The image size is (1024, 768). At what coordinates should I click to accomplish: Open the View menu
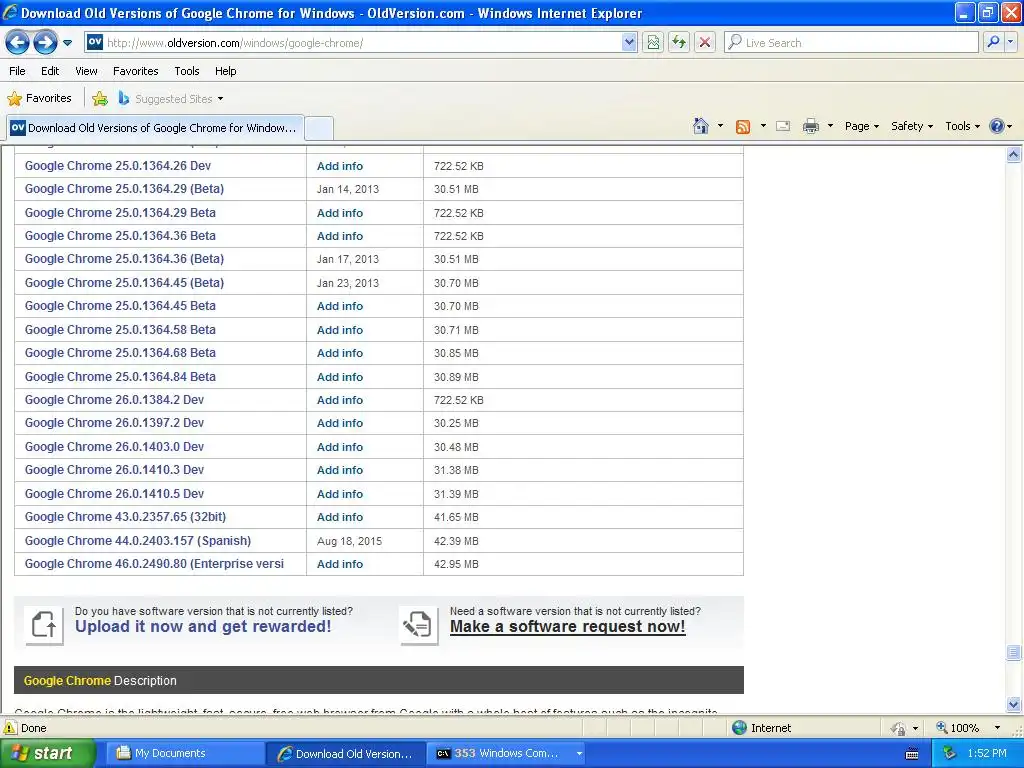86,71
